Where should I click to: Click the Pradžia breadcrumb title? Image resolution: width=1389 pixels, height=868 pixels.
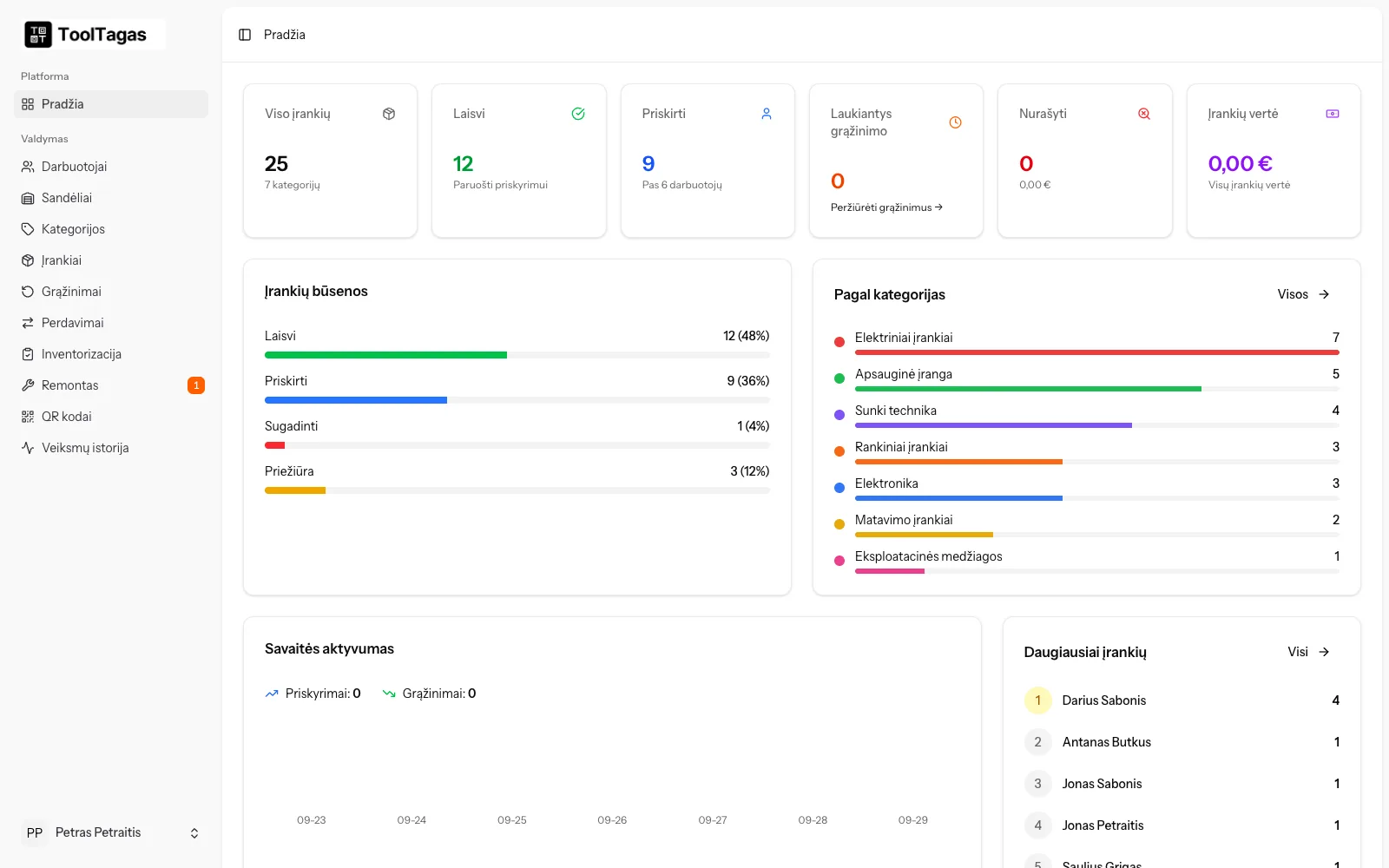click(285, 35)
